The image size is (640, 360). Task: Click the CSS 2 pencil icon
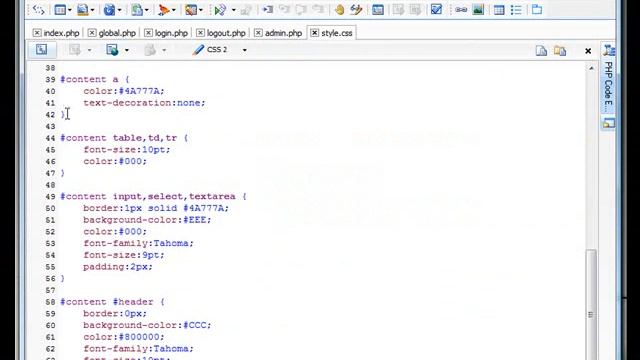tap(198, 50)
